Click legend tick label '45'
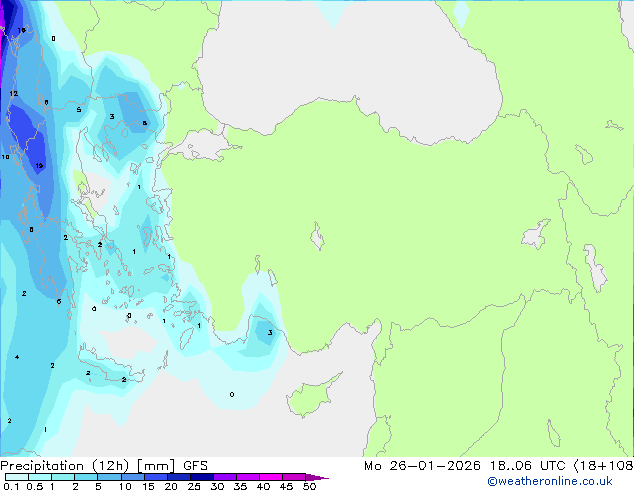The height and width of the screenshot is (490, 634). click(287, 486)
